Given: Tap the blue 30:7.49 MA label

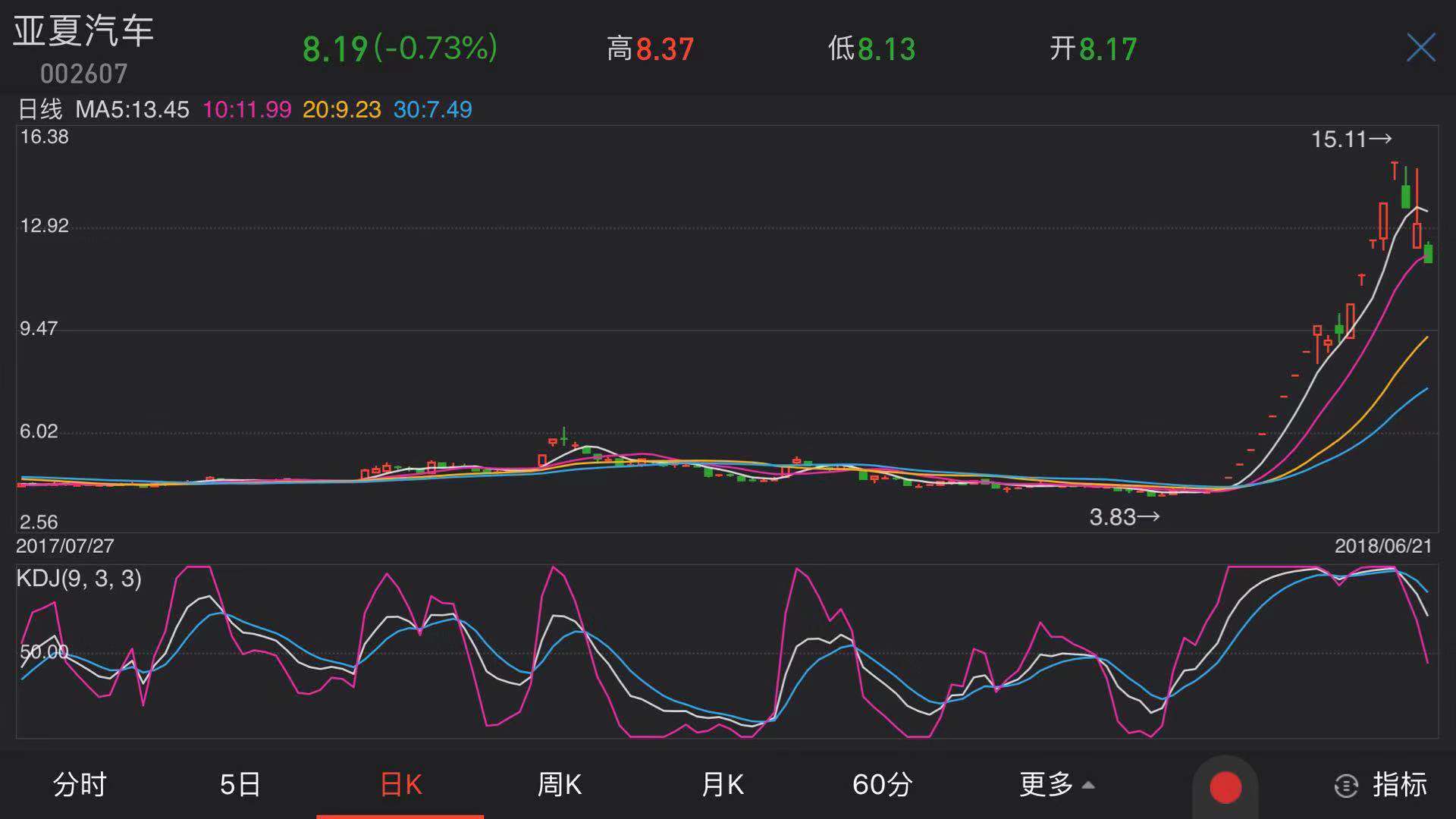Looking at the screenshot, I should [x=432, y=109].
